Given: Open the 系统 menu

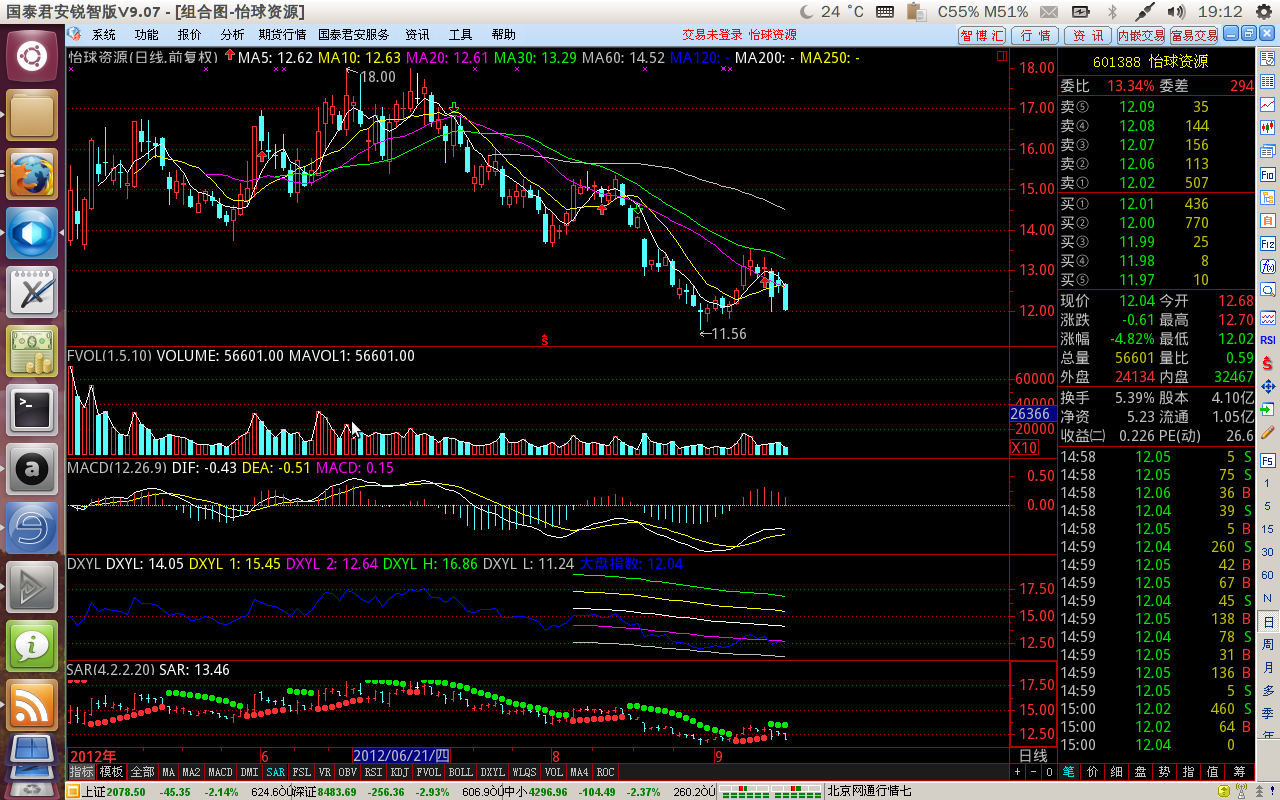Looking at the screenshot, I should (104, 34).
